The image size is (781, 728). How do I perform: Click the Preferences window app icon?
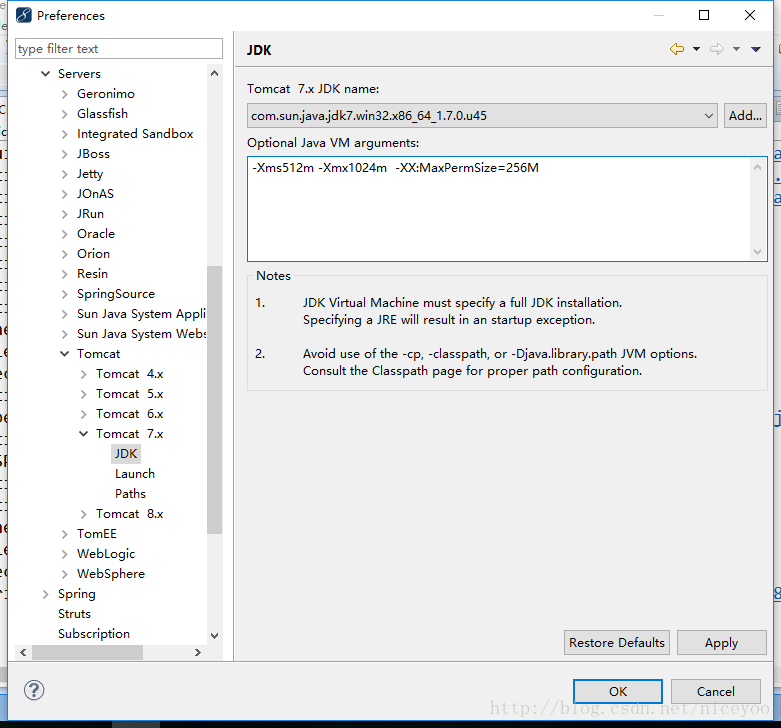[x=23, y=15]
